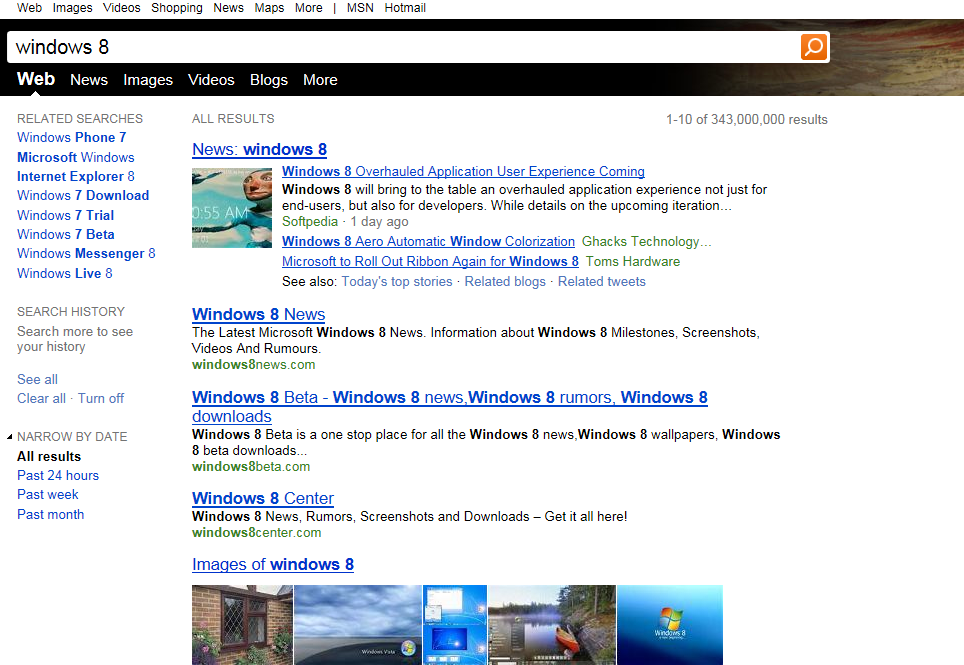Viewport: 964px width, 665px height.
Task: Select the Web link in the top bar
Action: tap(29, 8)
